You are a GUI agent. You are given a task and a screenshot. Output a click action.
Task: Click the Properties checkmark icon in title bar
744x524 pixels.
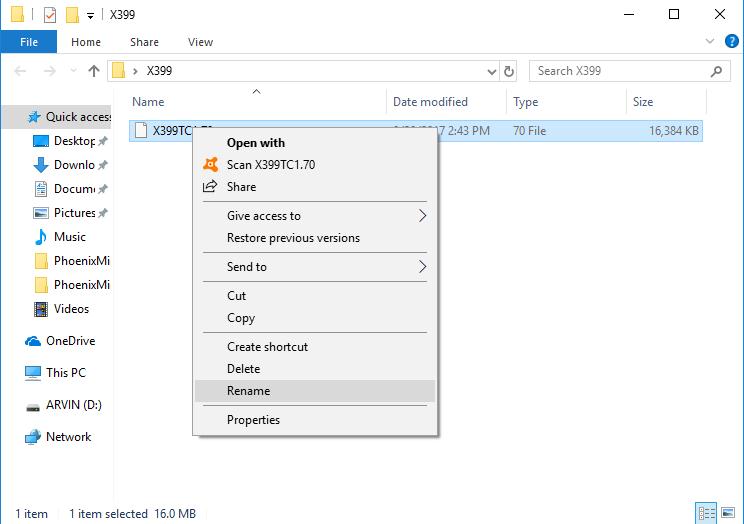pyautogui.click(x=49, y=15)
